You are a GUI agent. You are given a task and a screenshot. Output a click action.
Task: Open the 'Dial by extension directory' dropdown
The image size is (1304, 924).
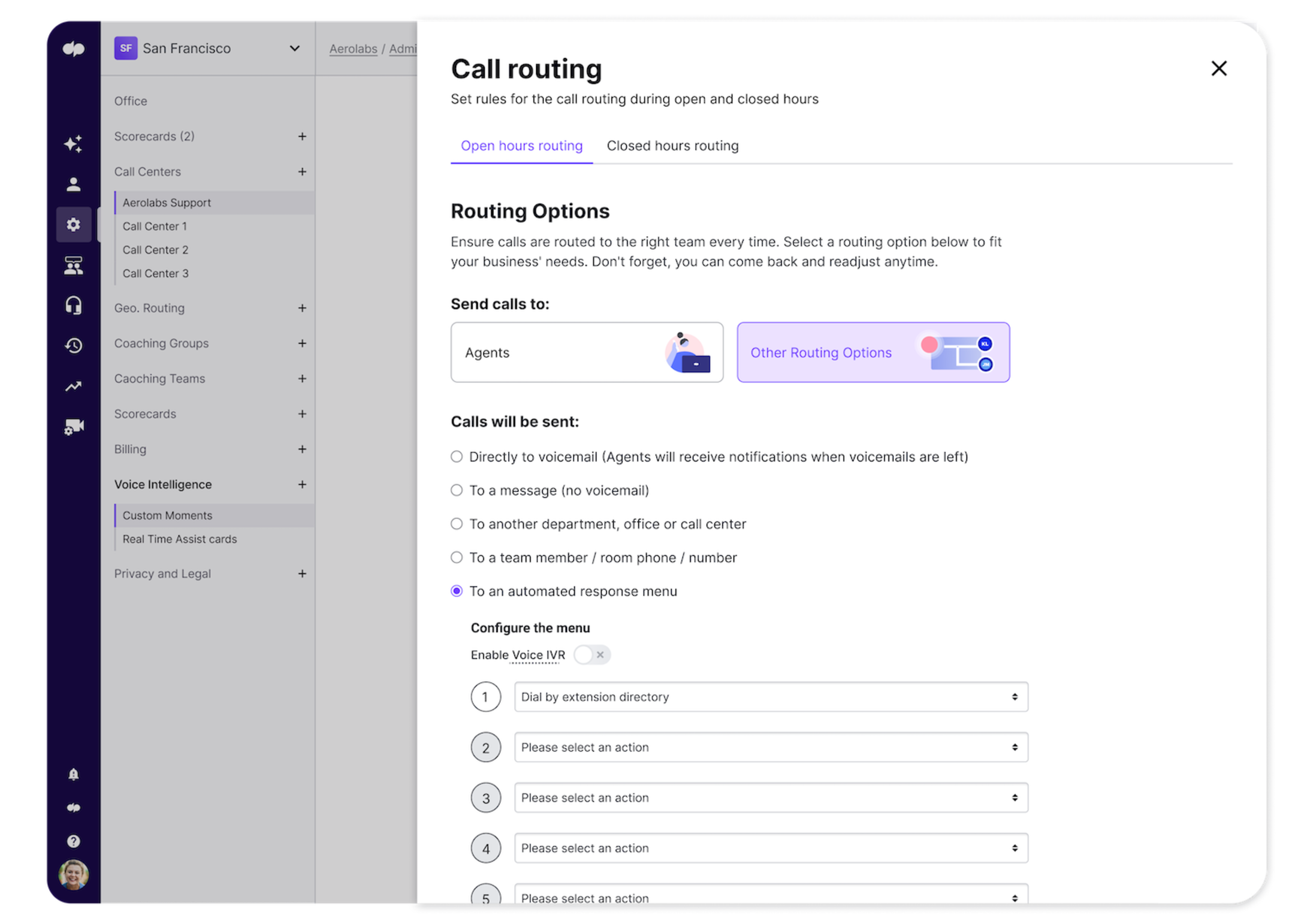tap(770, 696)
